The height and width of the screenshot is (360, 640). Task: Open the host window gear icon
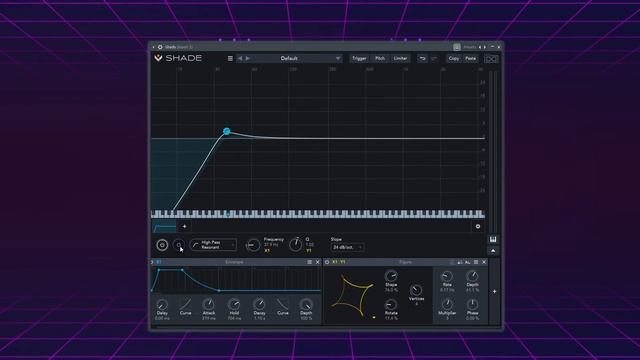click(160, 47)
